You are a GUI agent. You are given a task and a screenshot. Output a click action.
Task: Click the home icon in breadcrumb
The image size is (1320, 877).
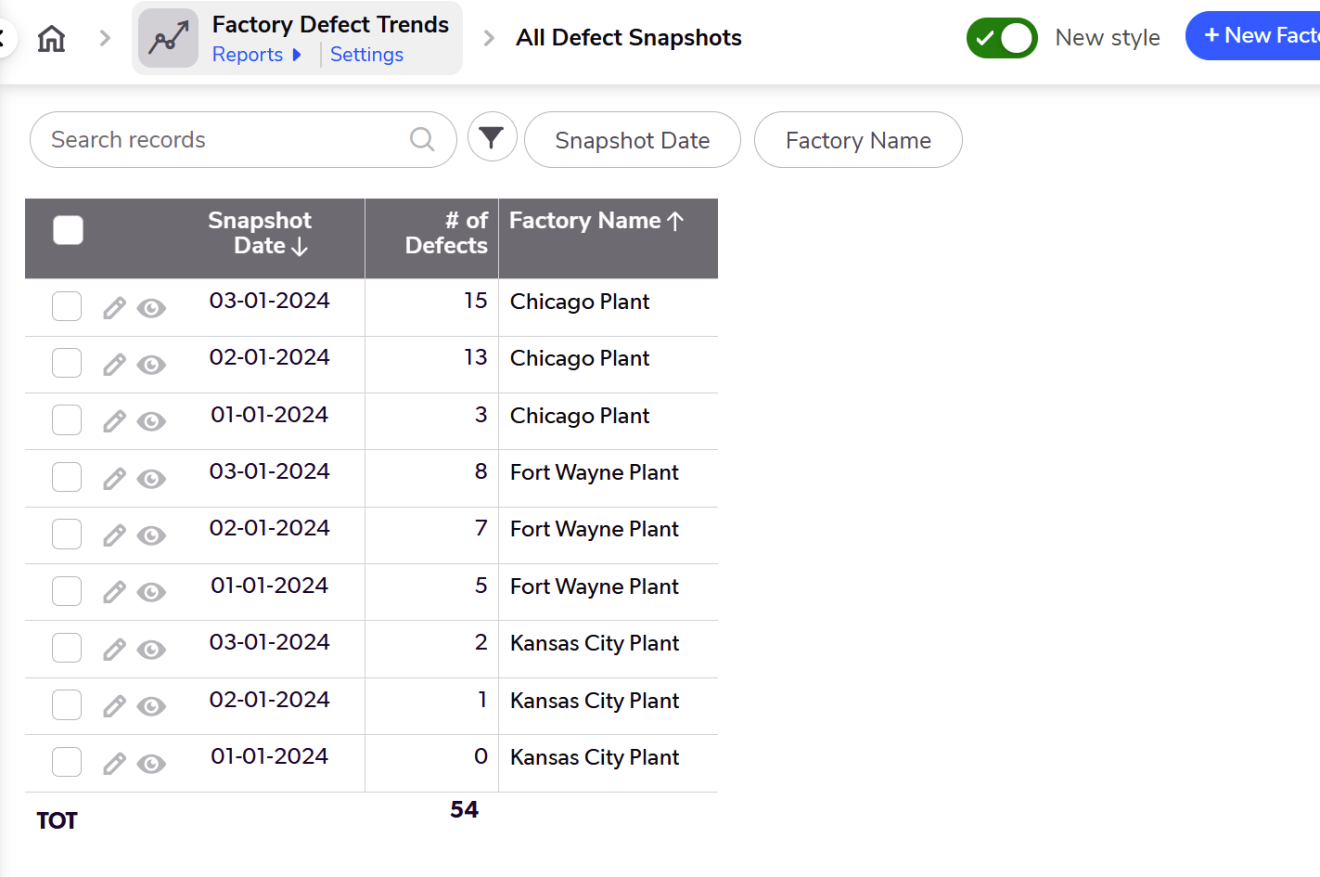tap(51, 39)
